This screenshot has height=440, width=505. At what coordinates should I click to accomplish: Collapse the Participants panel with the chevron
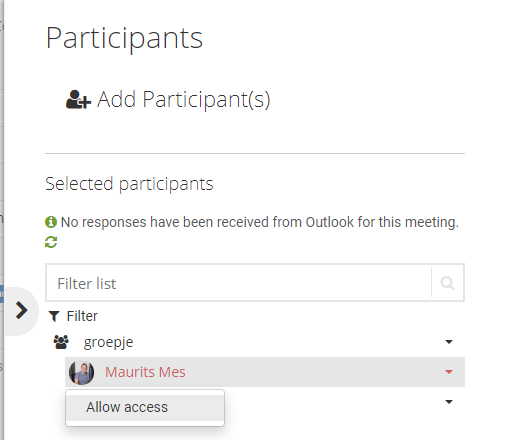point(22,310)
